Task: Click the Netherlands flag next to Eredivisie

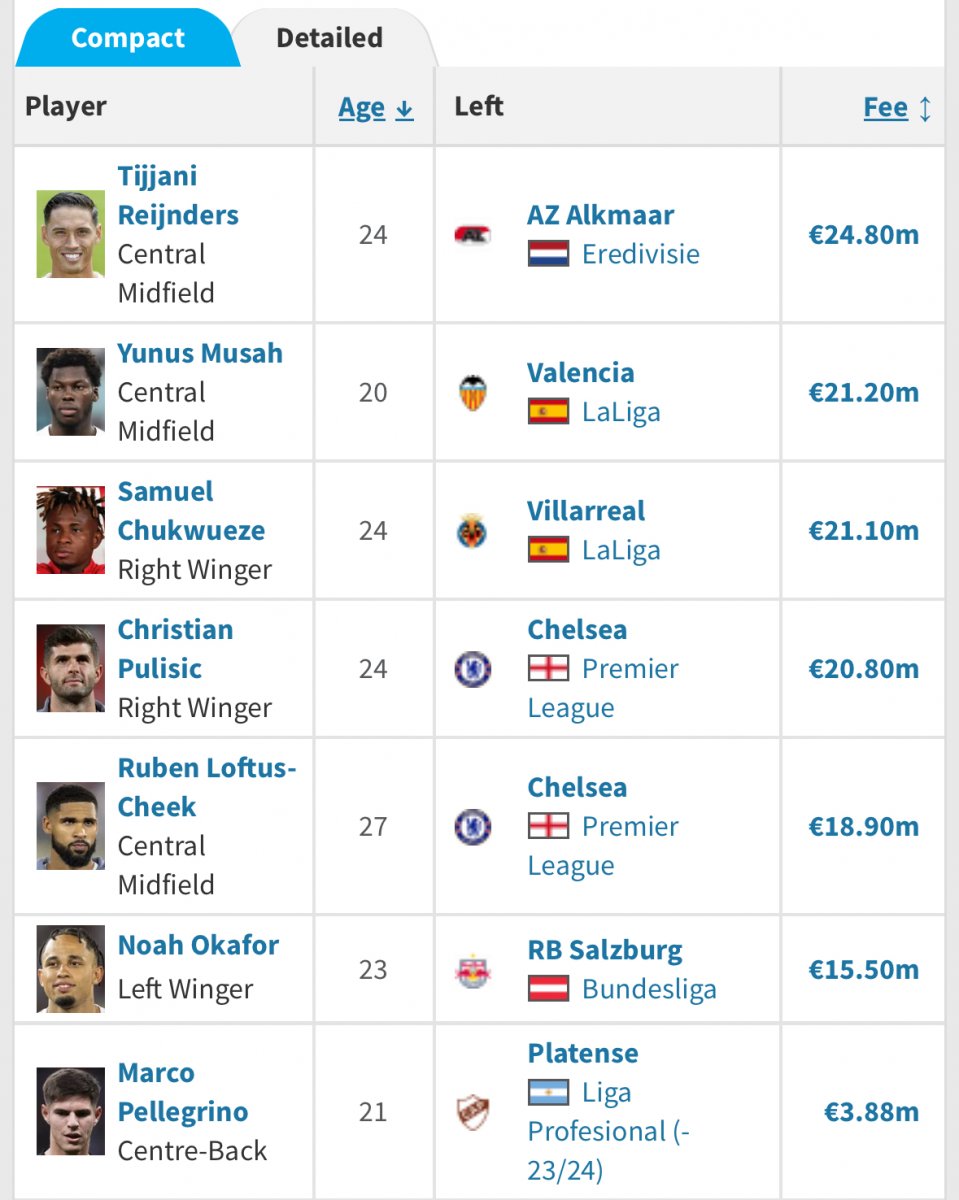Action: coord(548,253)
